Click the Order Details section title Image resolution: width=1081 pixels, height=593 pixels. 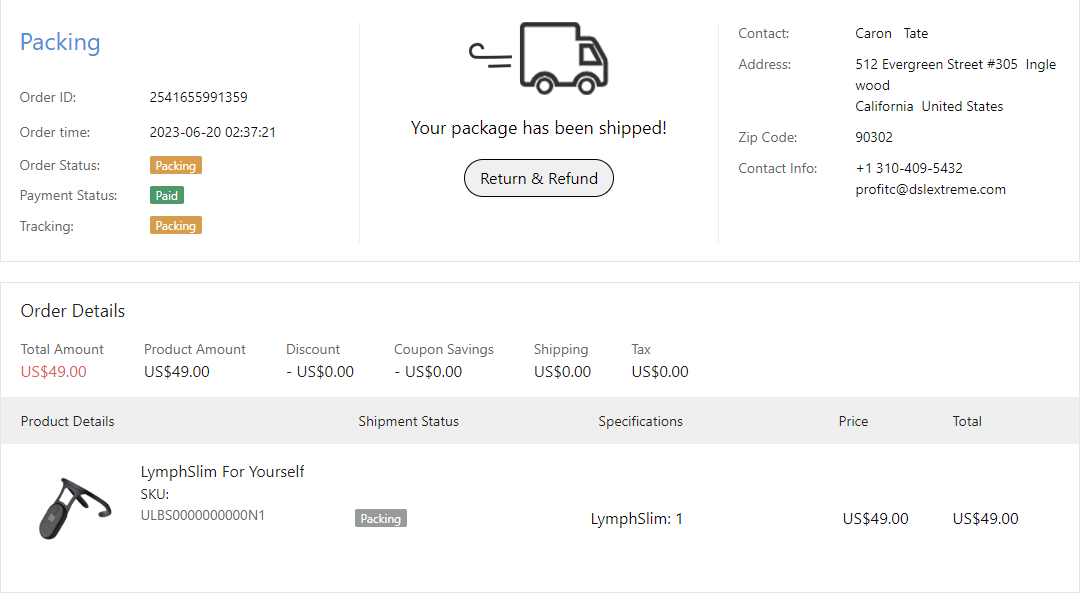click(x=73, y=311)
